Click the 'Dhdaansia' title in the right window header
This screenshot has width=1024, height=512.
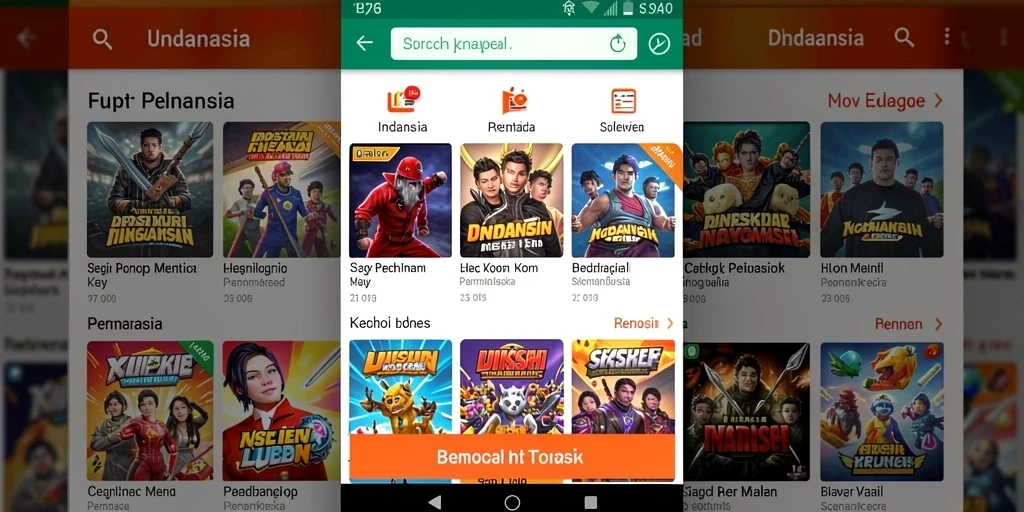816,38
